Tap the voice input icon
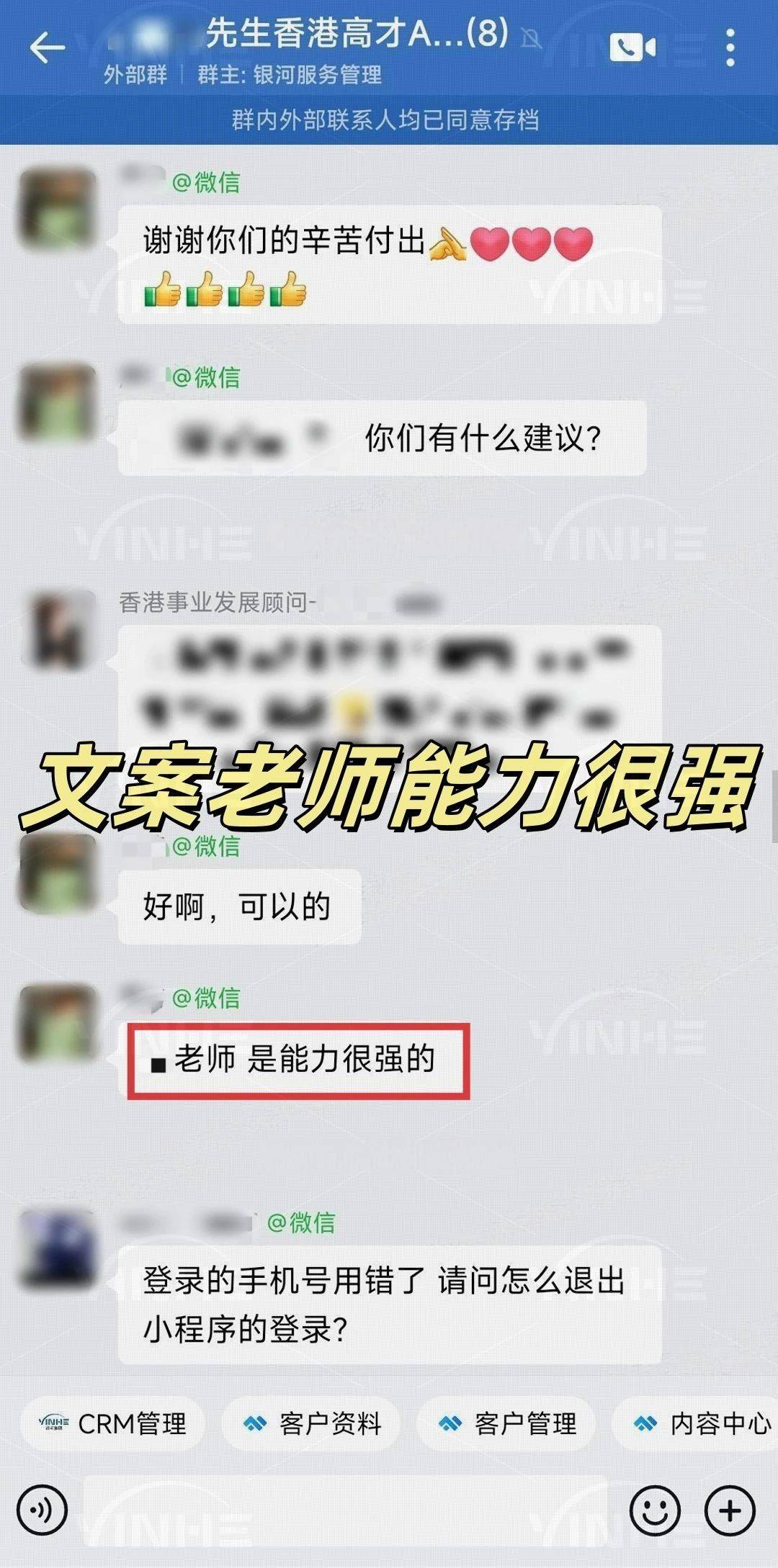The image size is (778, 1568). click(43, 1510)
